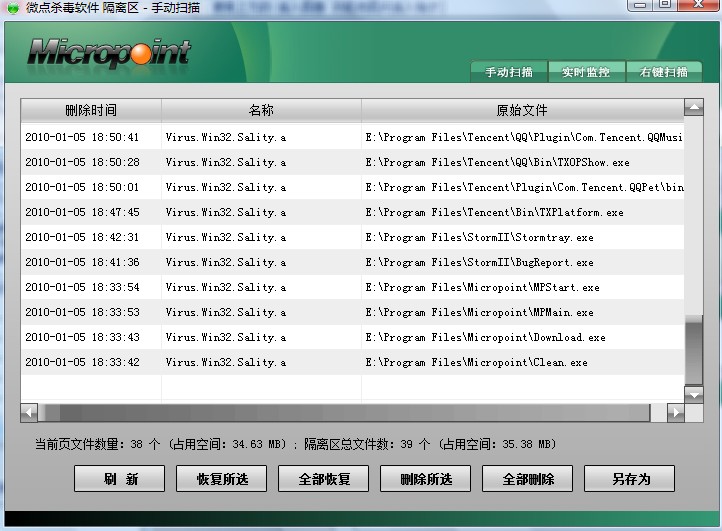Click the vertical scrollbar thumb

(x=693, y=350)
